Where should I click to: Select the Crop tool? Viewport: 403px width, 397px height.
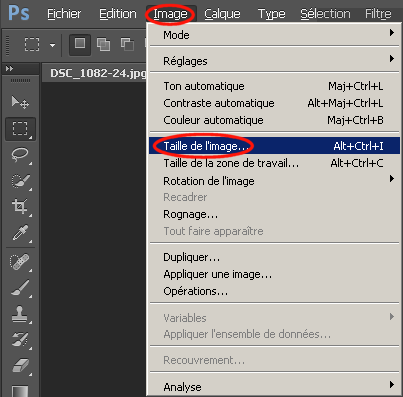click(x=20, y=207)
